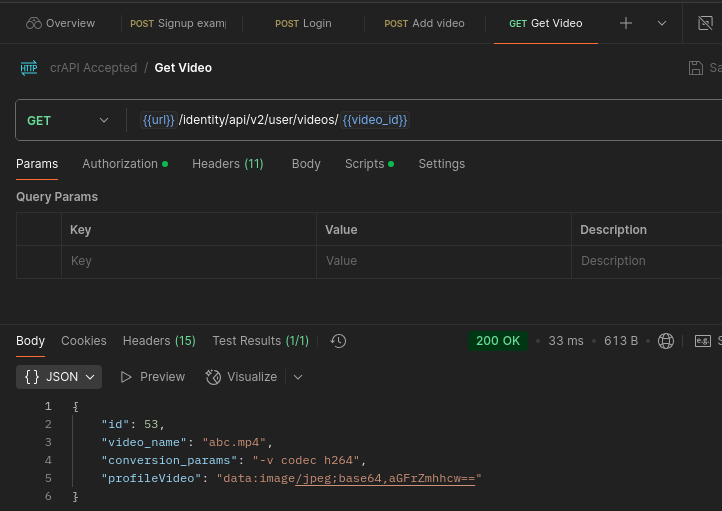The width and height of the screenshot is (722, 511).
Task: Click the HTTP request type icon
Action: click(x=29, y=68)
